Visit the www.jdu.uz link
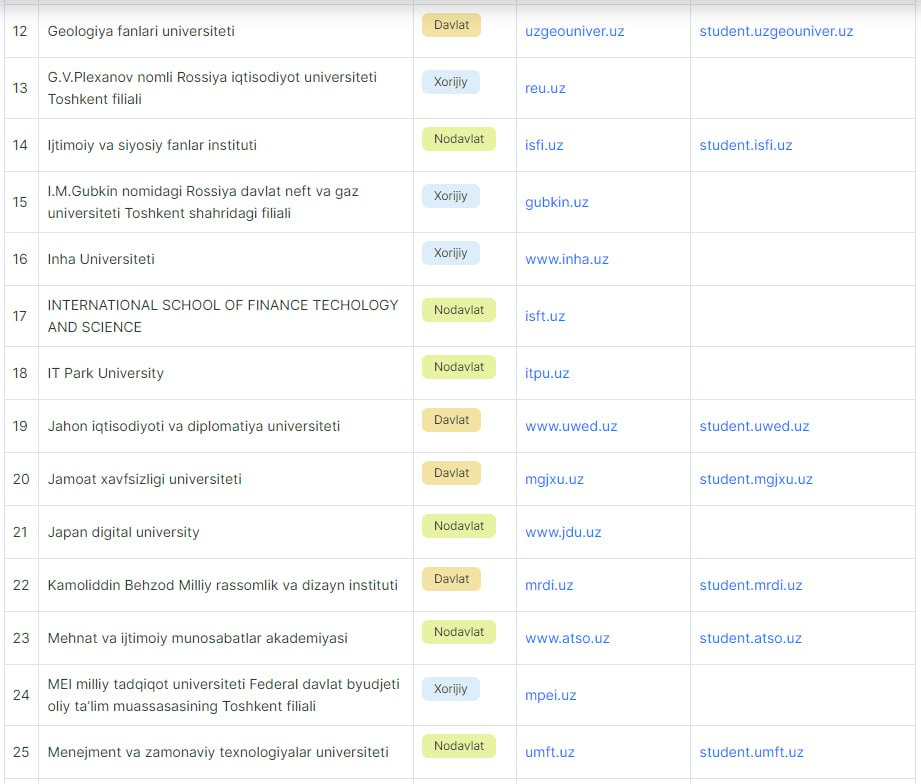This screenshot has width=921, height=784. [563, 532]
